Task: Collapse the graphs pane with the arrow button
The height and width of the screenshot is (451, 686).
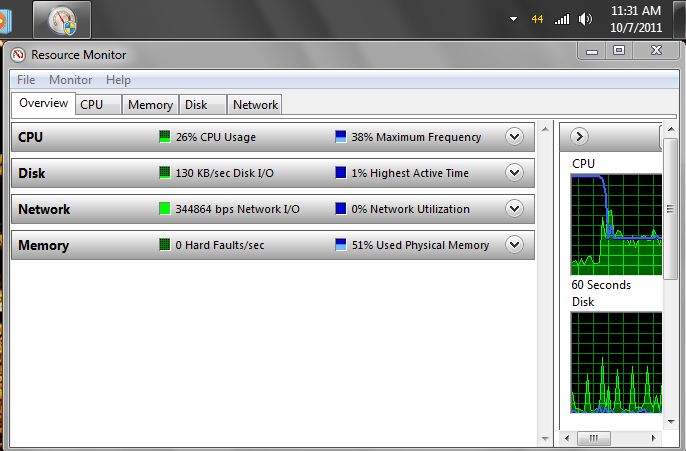Action: [579, 137]
